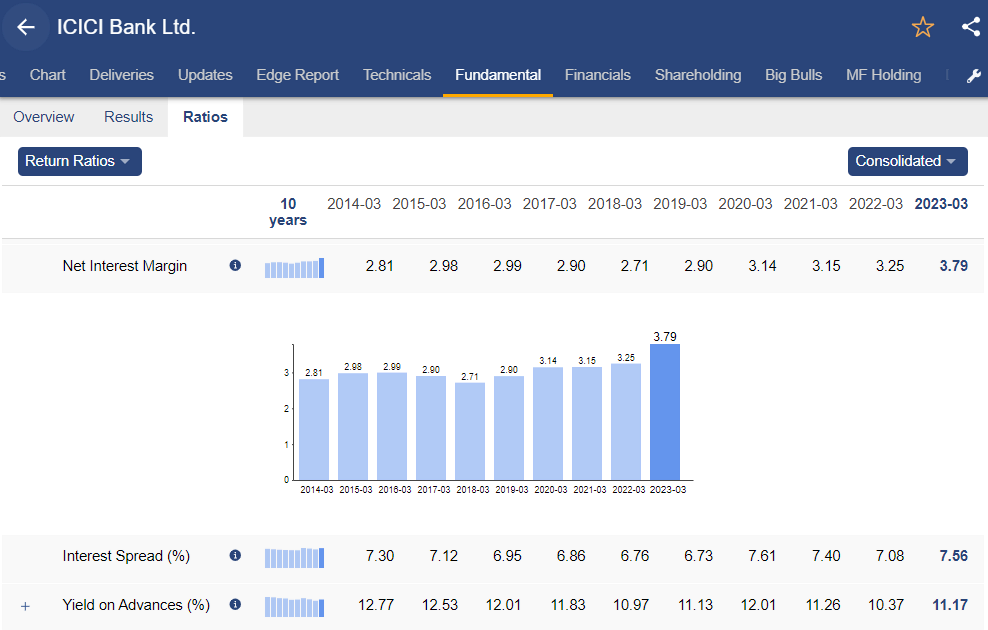This screenshot has height=630, width=988.
Task: Show info for Interest Spread (%)
Action: (235, 555)
